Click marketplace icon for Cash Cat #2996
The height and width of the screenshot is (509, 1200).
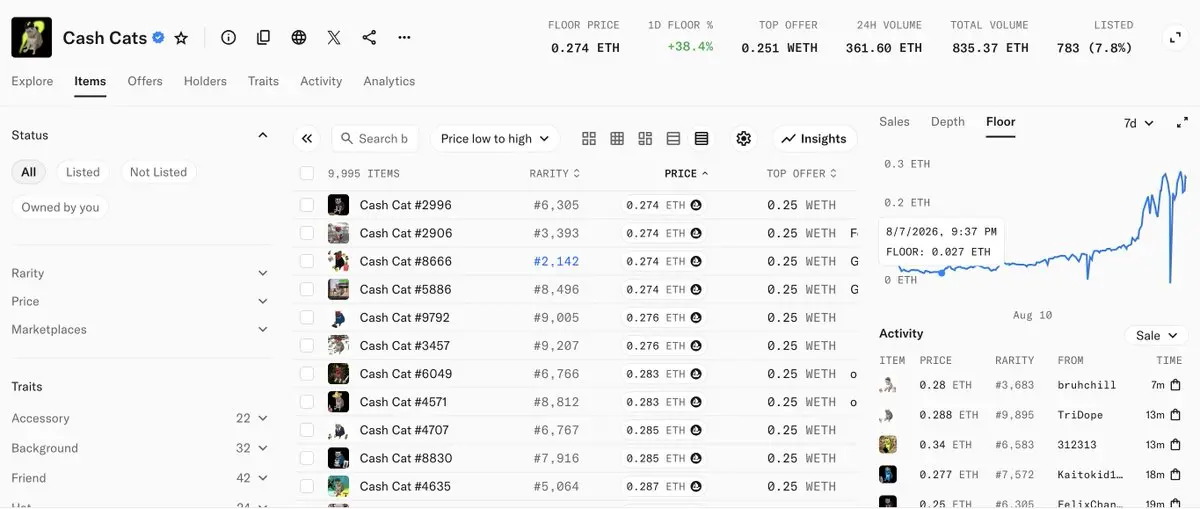point(696,205)
